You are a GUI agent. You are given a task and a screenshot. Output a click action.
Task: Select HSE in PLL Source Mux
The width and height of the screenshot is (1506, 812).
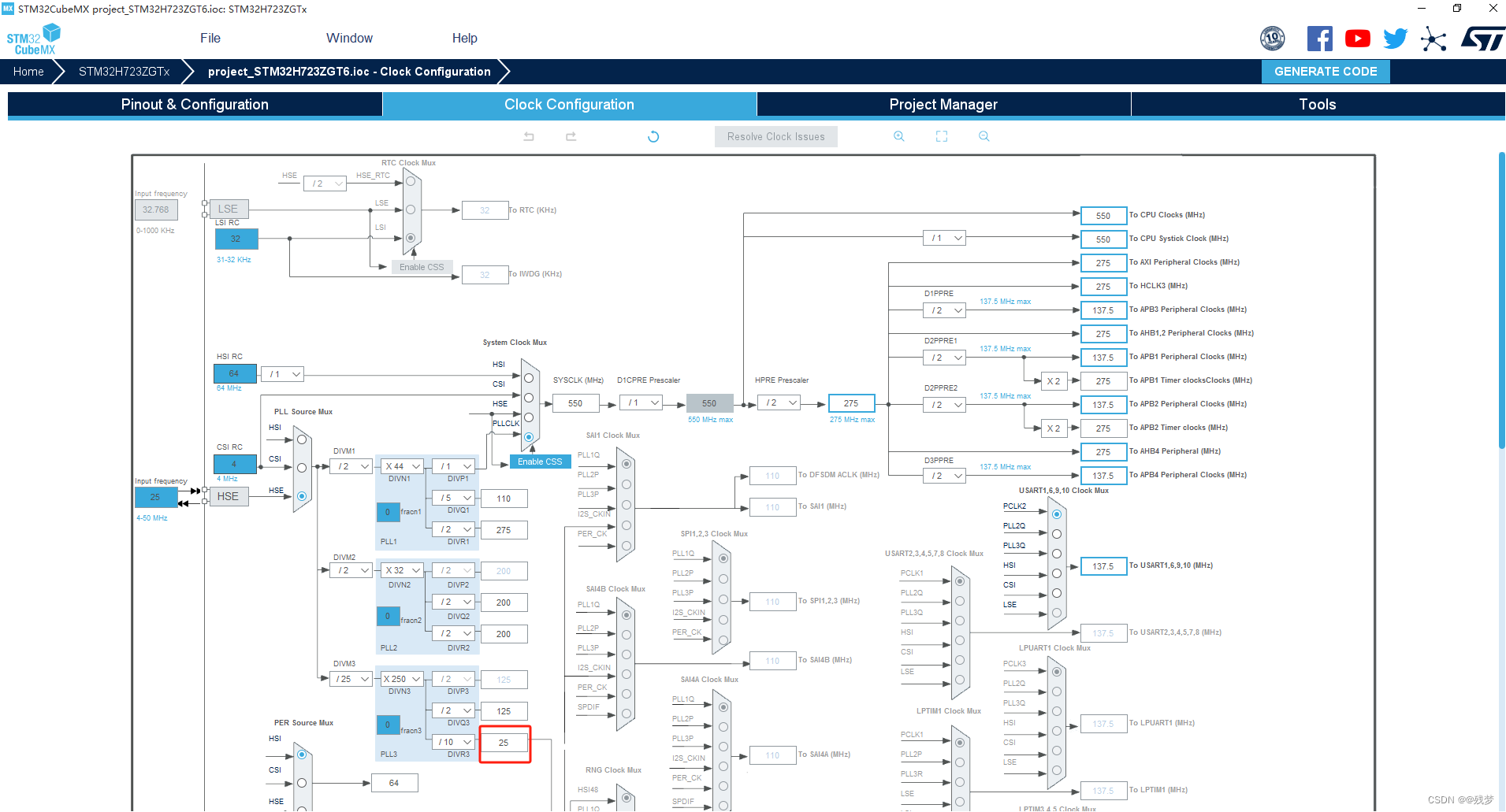pyautogui.click(x=302, y=496)
